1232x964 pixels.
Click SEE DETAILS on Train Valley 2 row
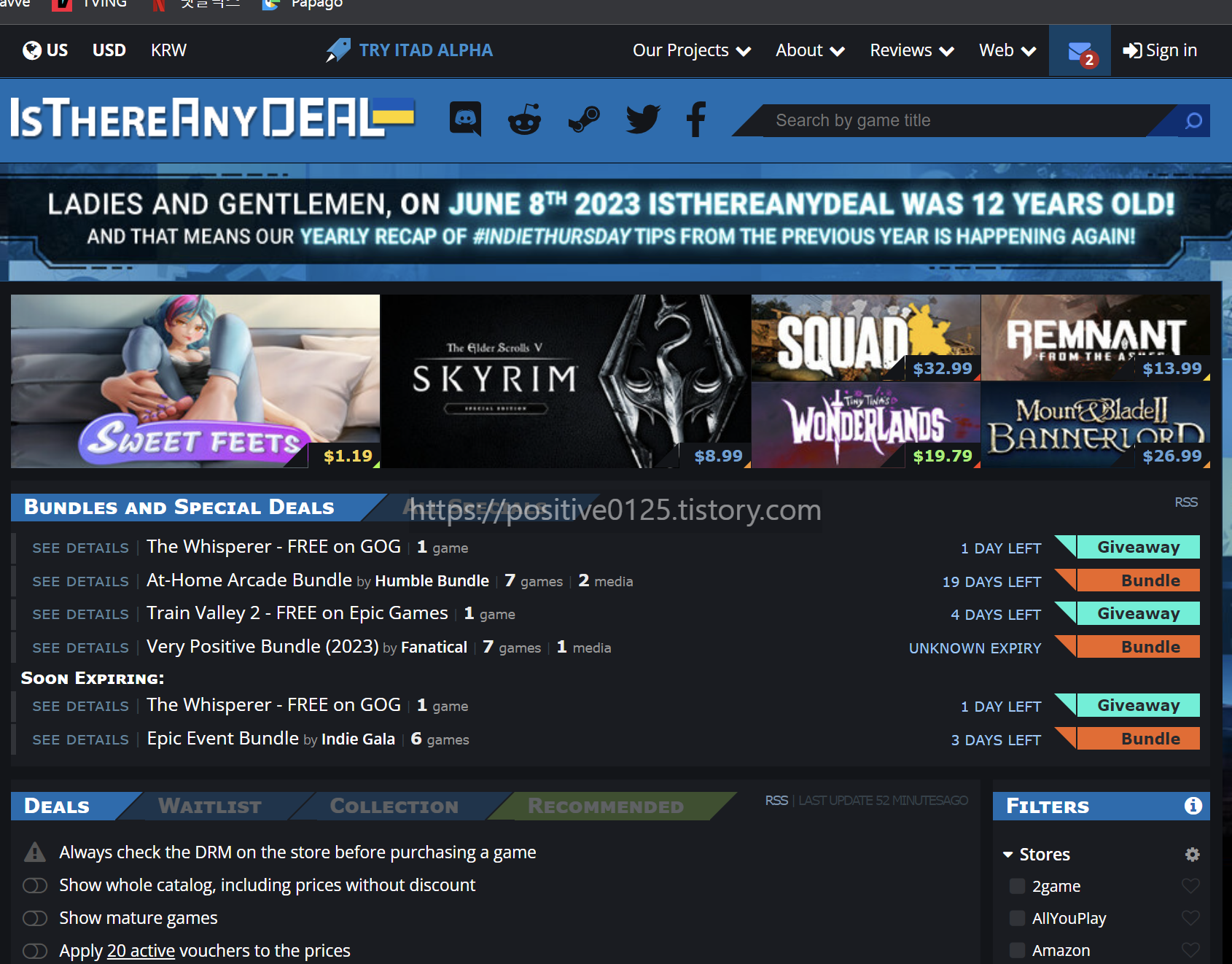(x=80, y=614)
